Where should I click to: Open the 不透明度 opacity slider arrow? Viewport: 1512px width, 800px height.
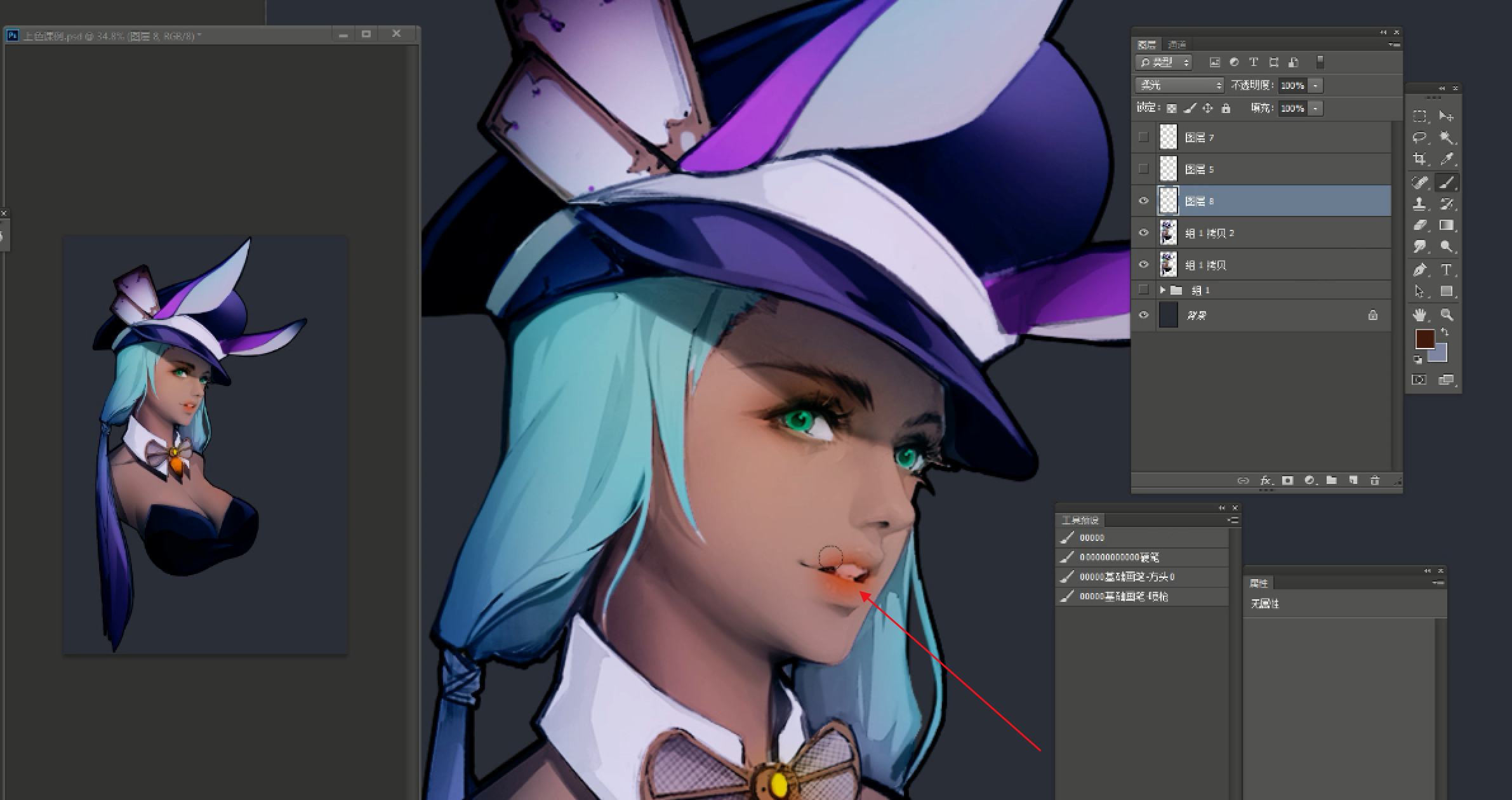tap(1315, 85)
